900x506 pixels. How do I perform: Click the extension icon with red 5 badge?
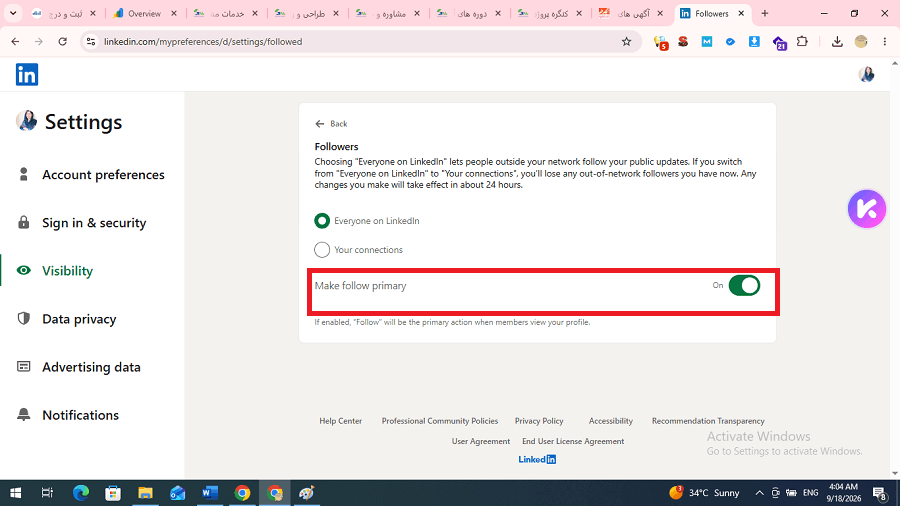661,42
